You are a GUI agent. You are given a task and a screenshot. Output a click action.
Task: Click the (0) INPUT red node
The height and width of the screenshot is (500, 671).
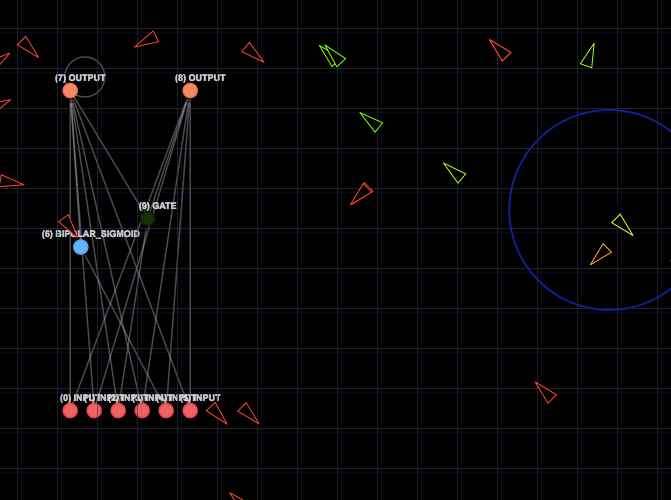(x=70, y=411)
